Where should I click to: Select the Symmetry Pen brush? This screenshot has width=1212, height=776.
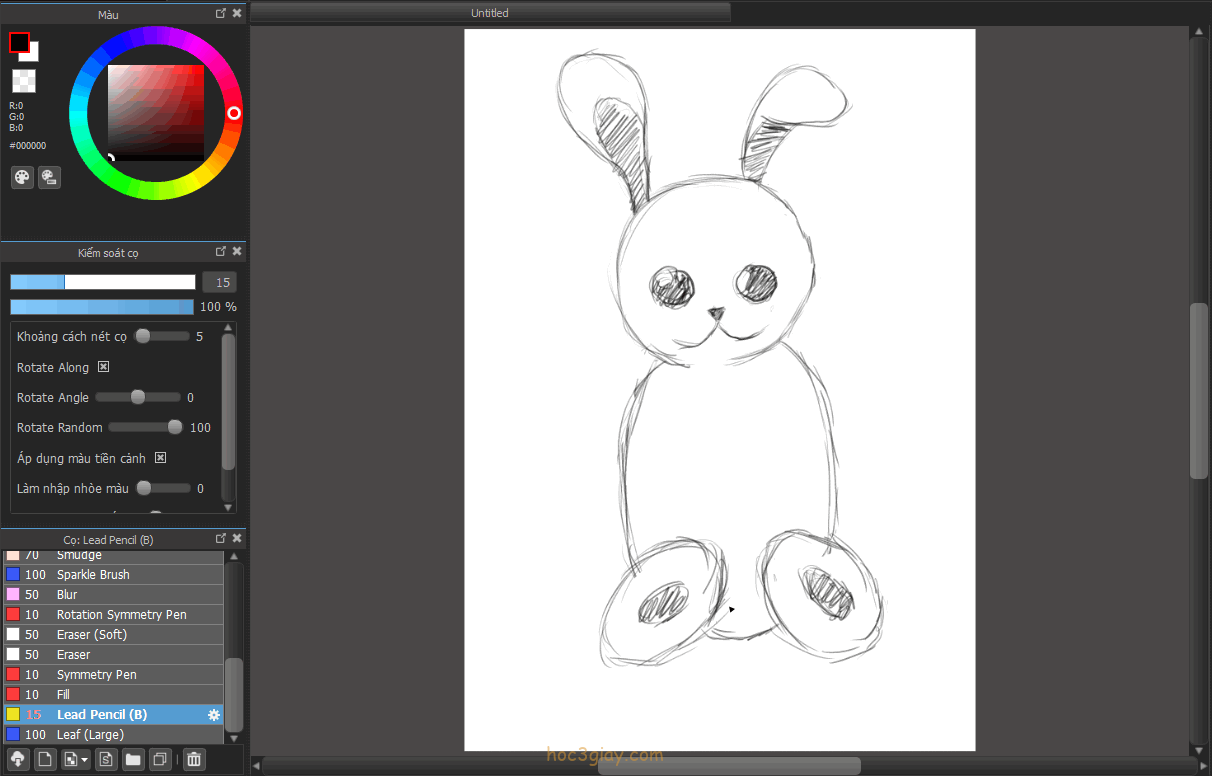coord(96,675)
